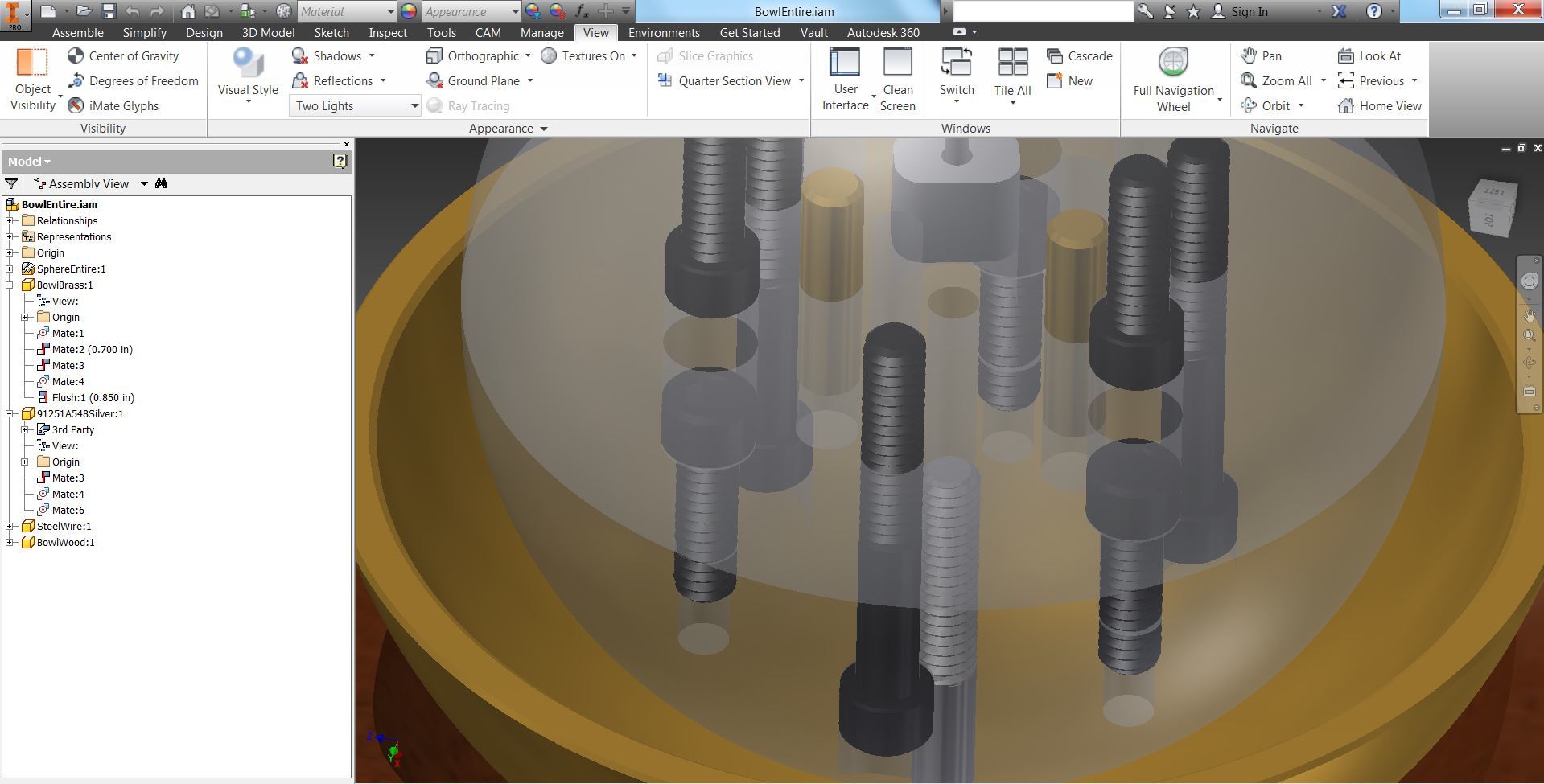Click the color wheel appearance icon
The width and height of the screenshot is (1544, 784).
coord(409,11)
